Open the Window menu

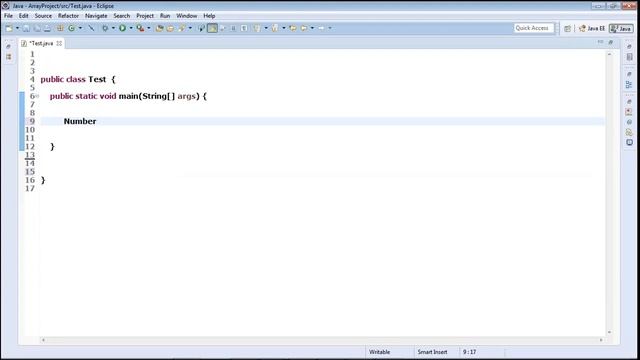coord(187,16)
